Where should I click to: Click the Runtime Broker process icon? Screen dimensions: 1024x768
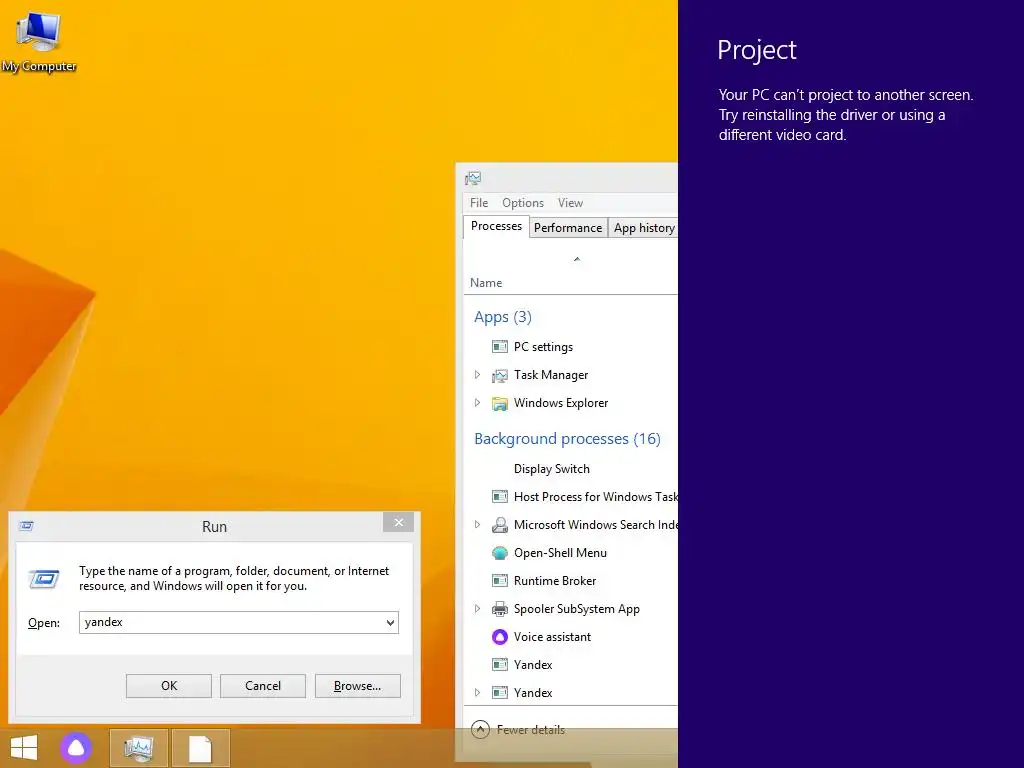pos(500,581)
